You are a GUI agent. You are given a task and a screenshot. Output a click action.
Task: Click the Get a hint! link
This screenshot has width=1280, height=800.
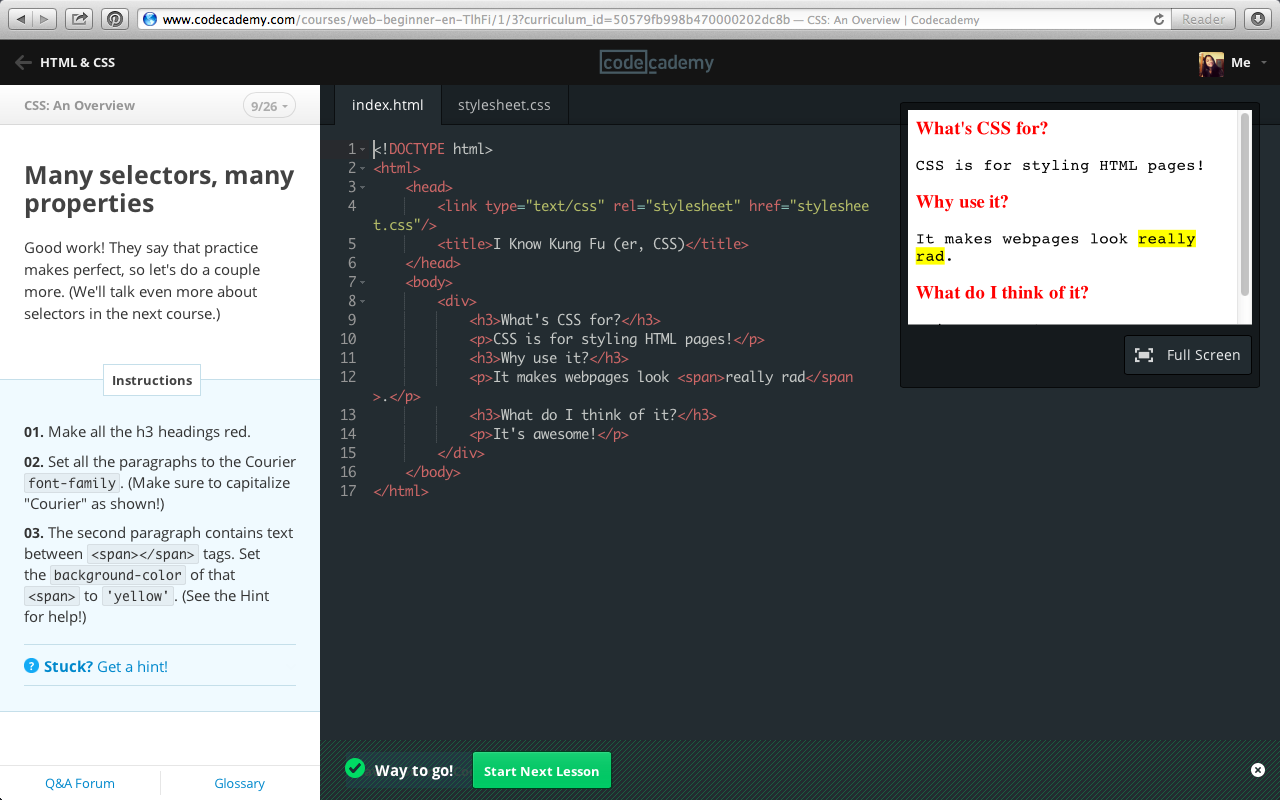[133, 665]
